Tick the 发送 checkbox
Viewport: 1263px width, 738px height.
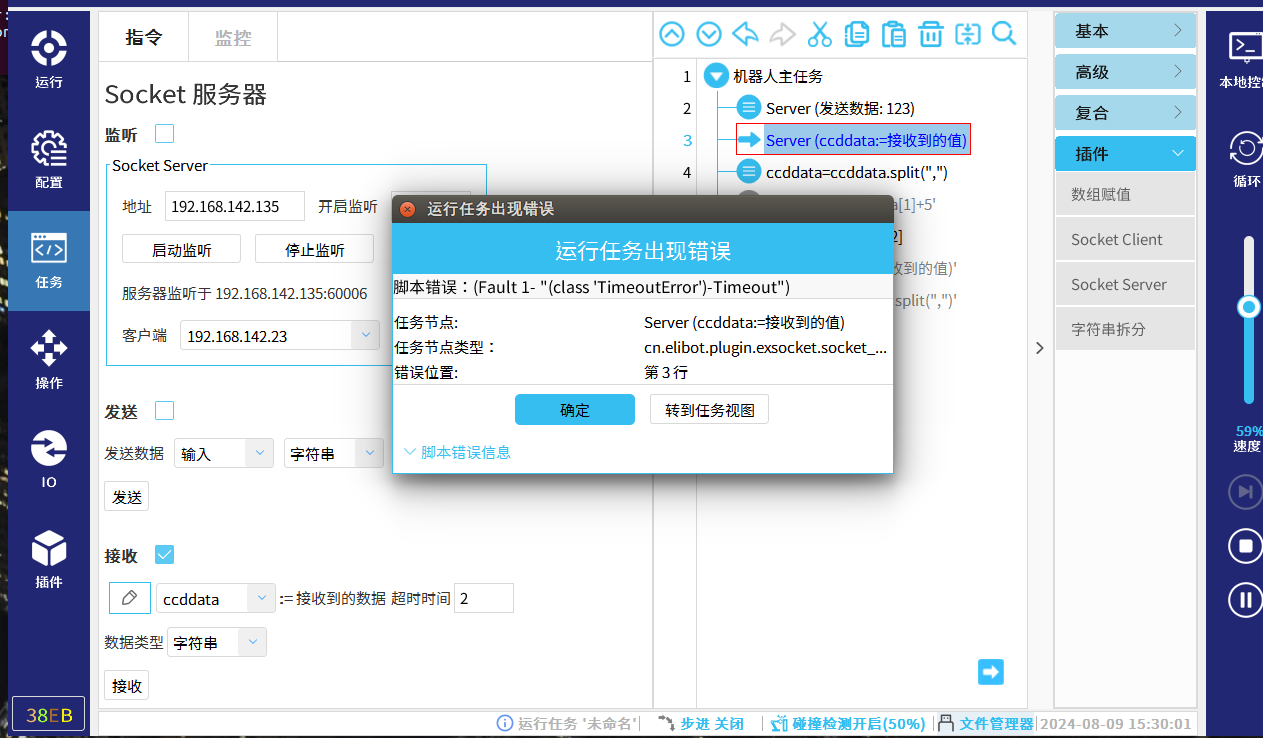[165, 411]
